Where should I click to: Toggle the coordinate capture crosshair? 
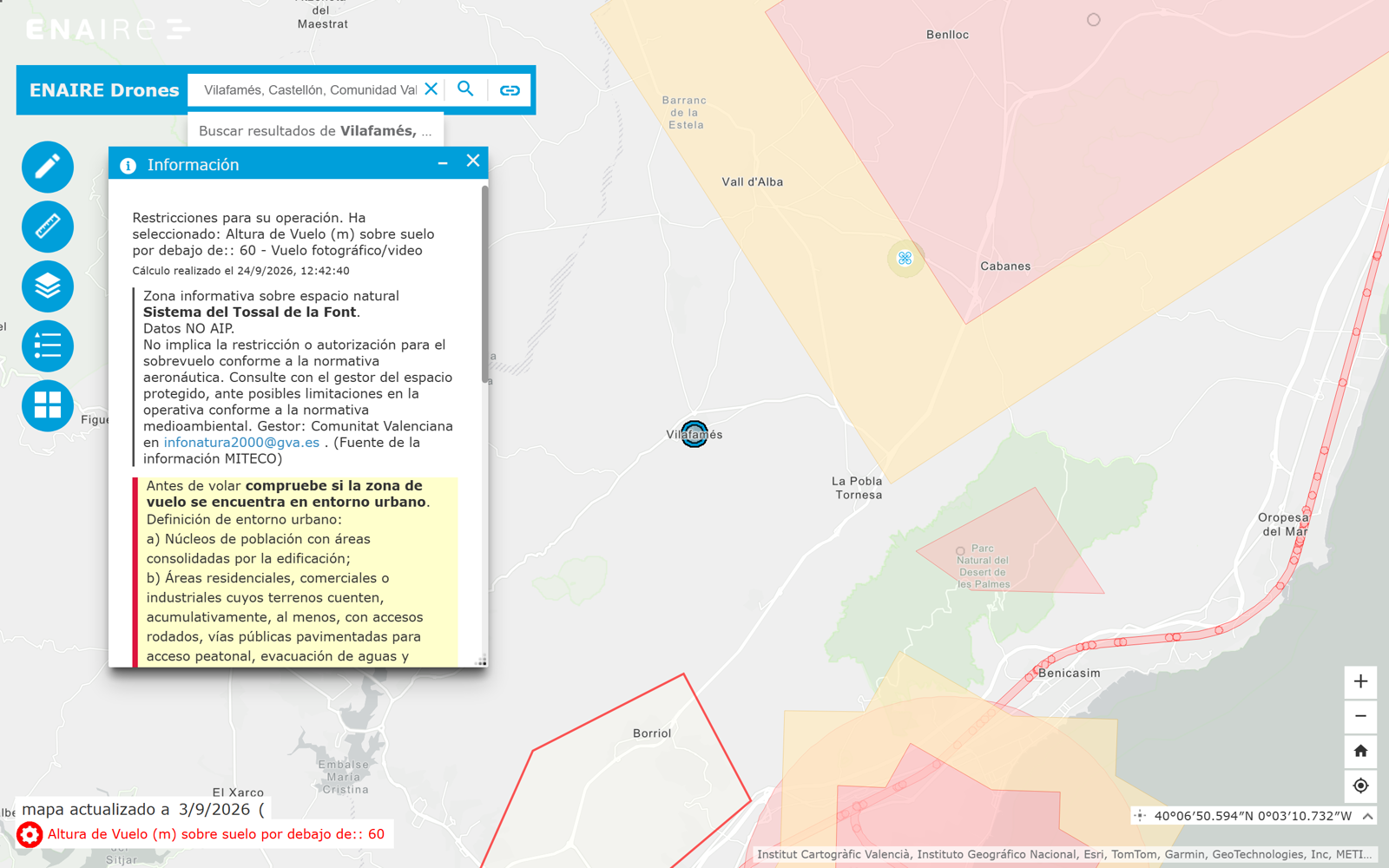[1140, 816]
